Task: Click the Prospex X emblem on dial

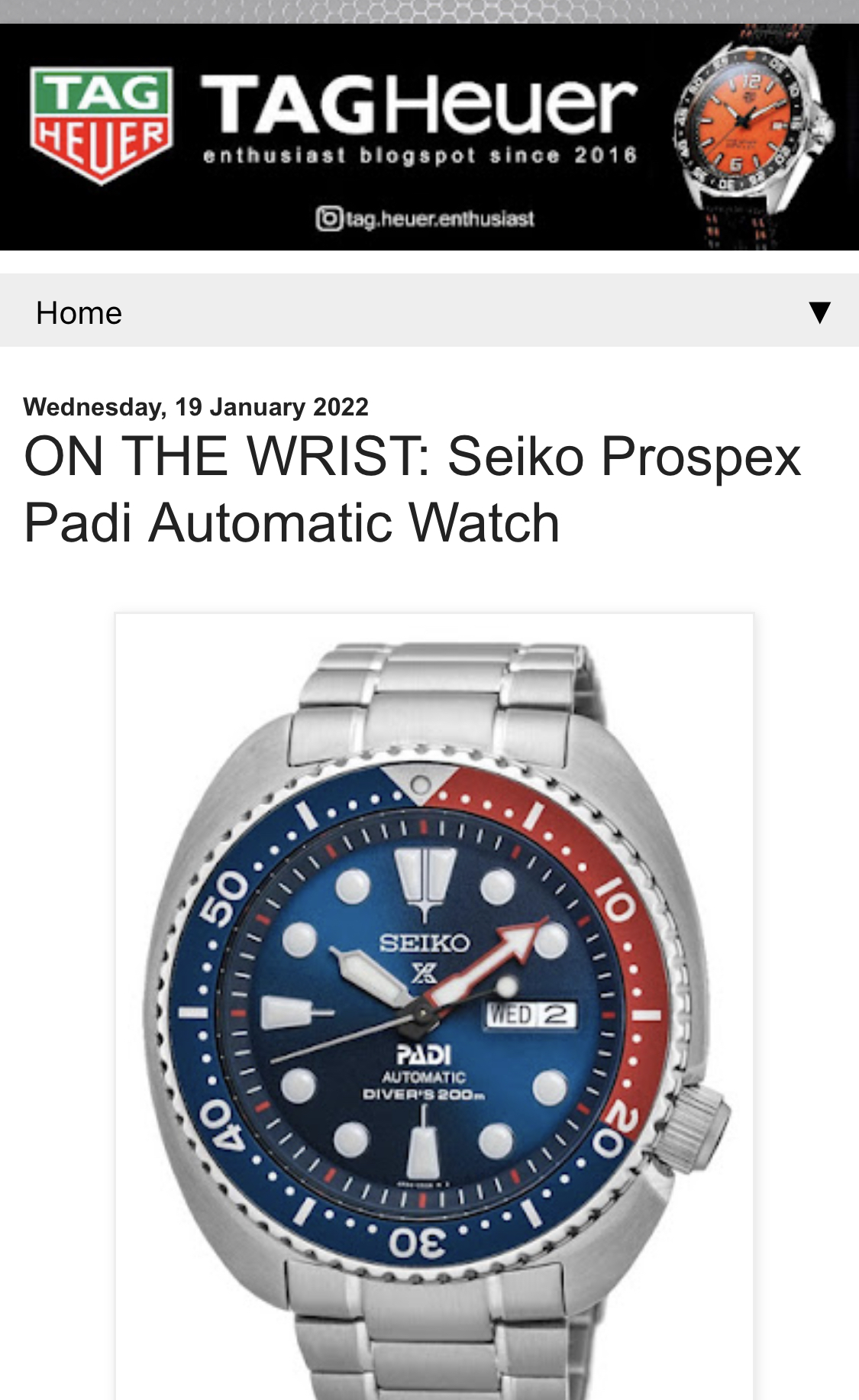Action: (x=425, y=972)
